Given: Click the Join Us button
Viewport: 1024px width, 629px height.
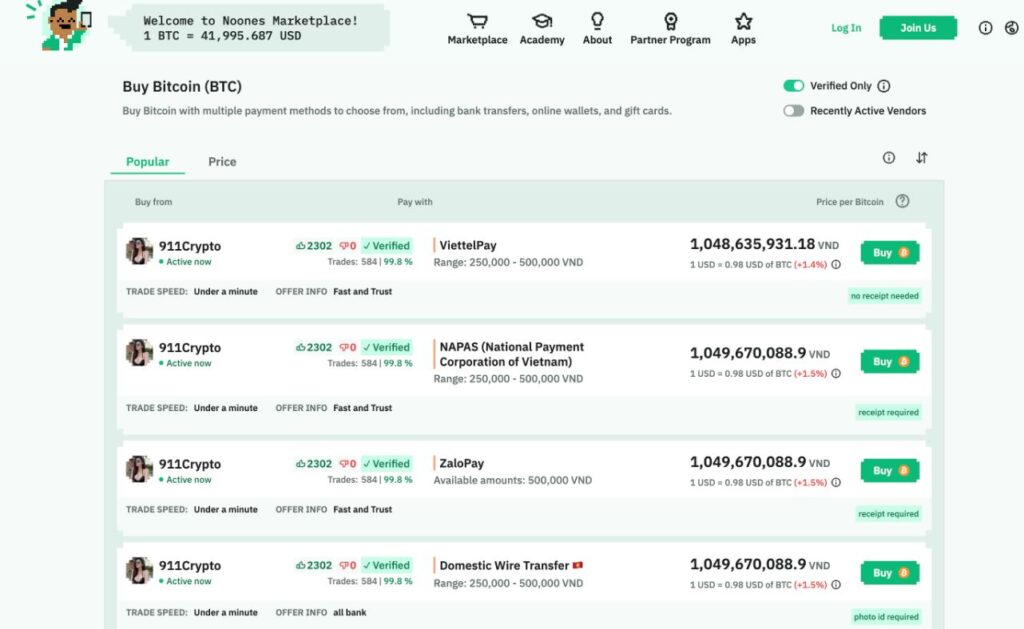Looking at the screenshot, I should coord(918,28).
